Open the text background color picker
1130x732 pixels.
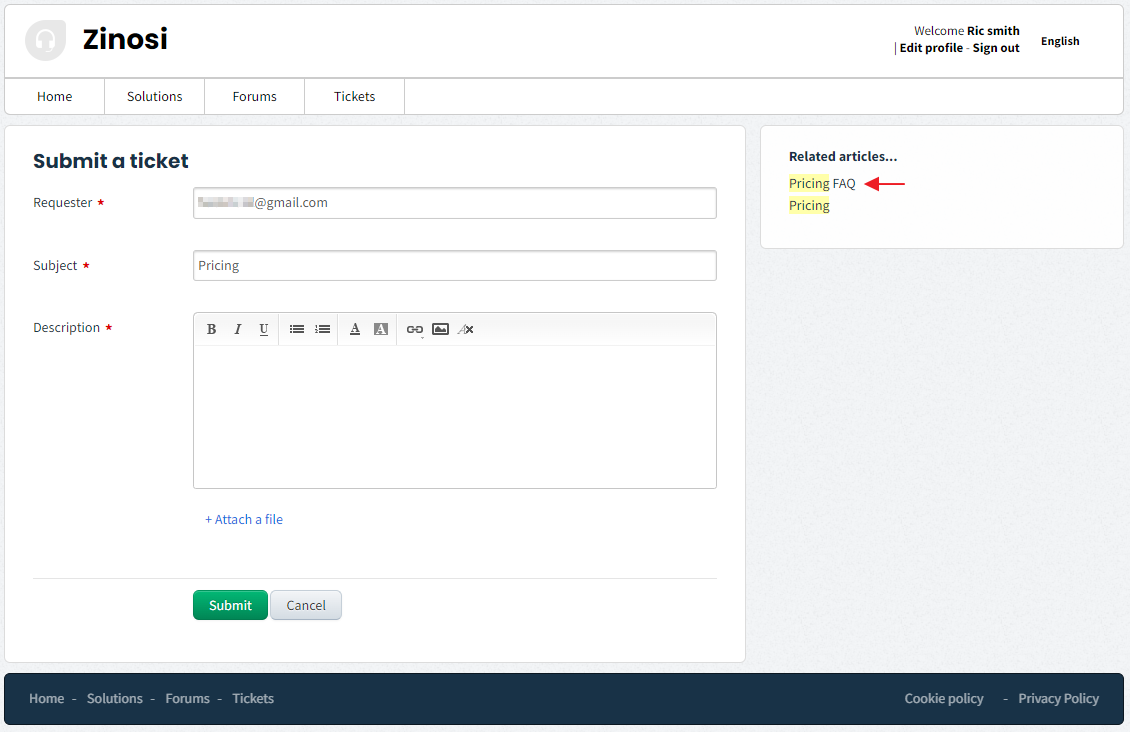381,329
